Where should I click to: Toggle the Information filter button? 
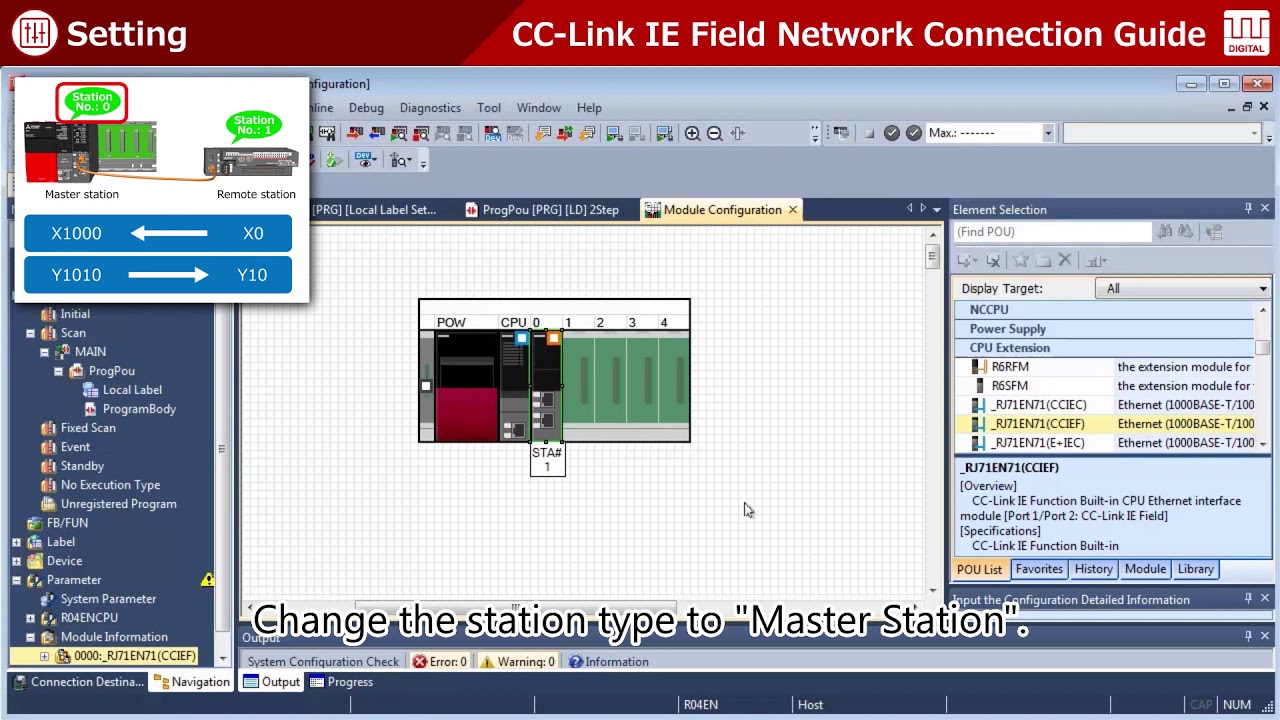pos(609,662)
